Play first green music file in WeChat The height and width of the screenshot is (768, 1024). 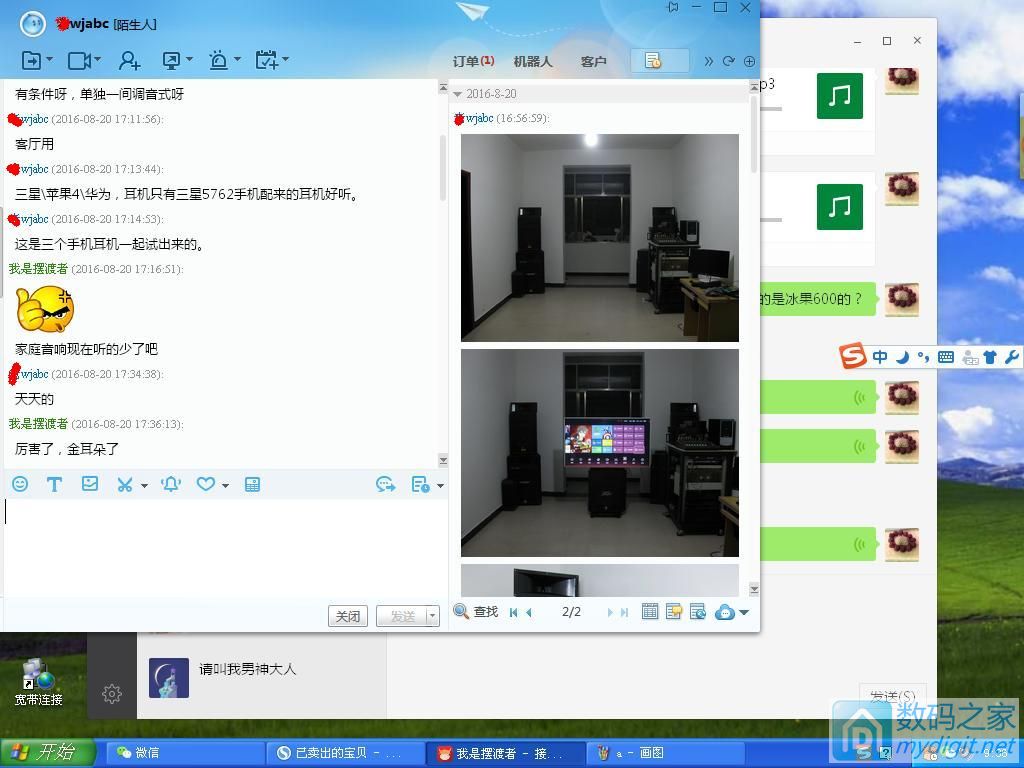(839, 96)
